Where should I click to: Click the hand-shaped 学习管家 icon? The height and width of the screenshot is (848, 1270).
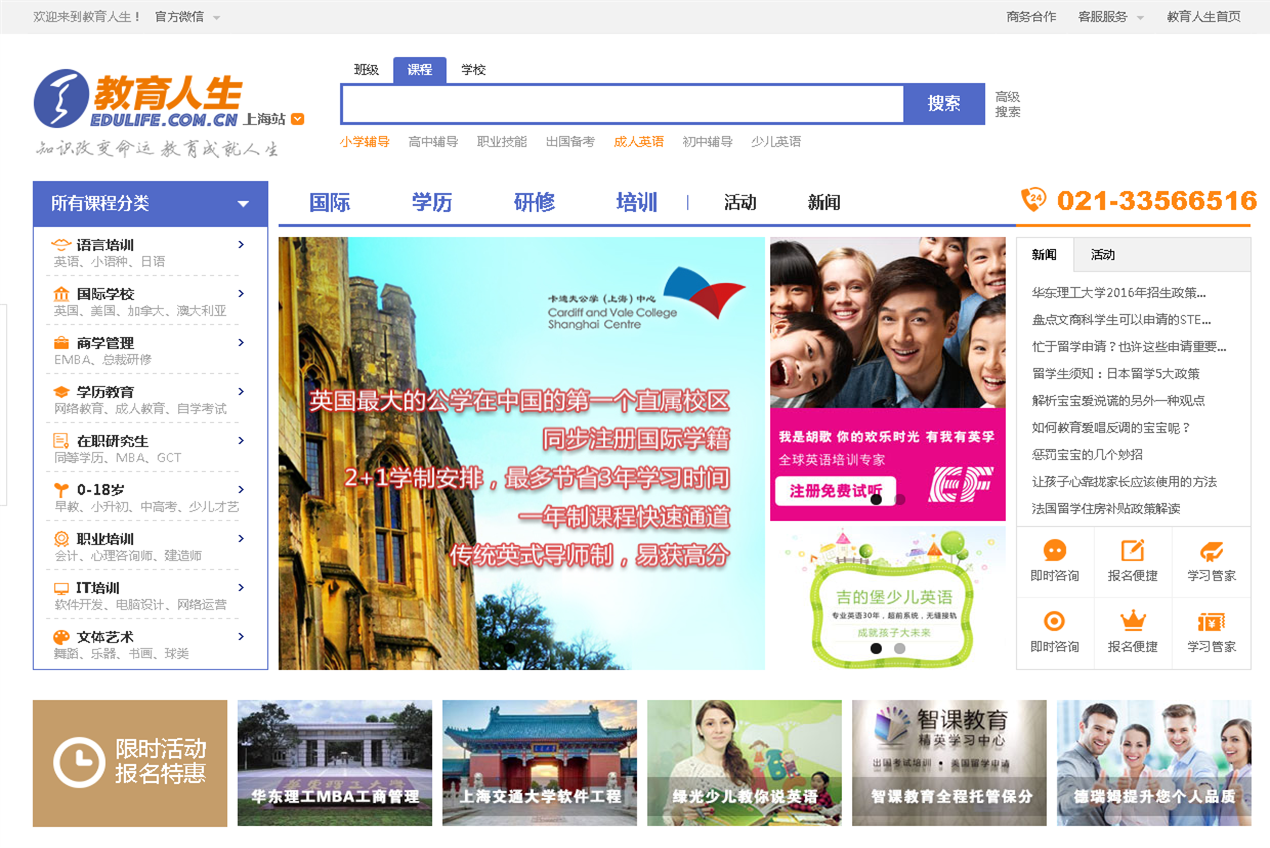click(1211, 550)
